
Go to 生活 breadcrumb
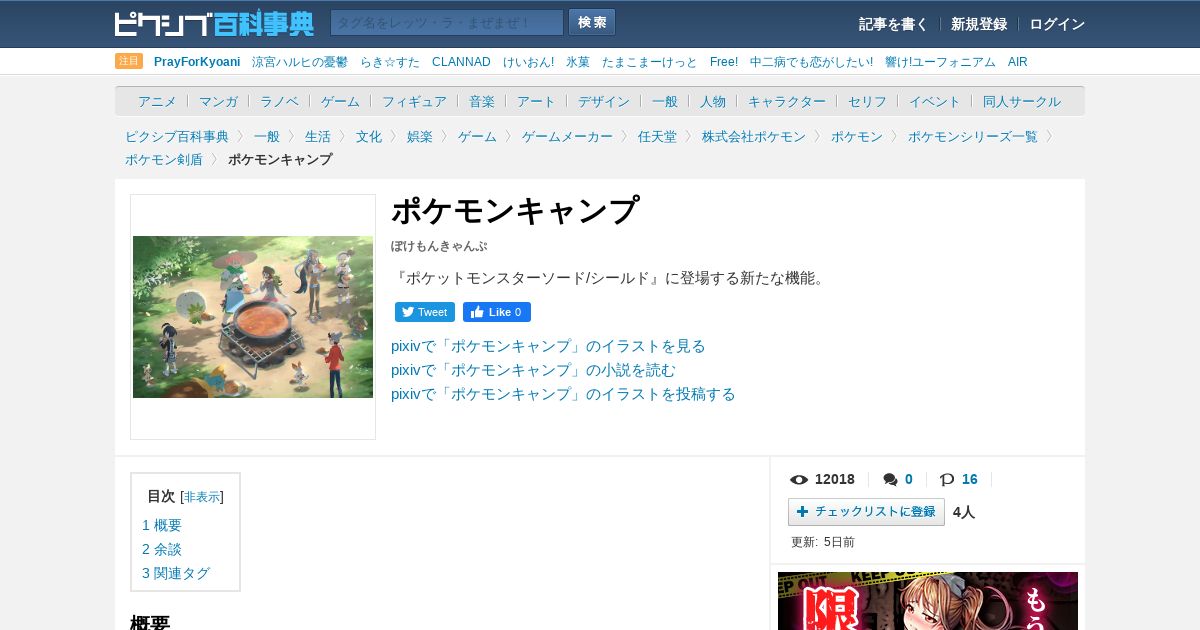[x=318, y=136]
